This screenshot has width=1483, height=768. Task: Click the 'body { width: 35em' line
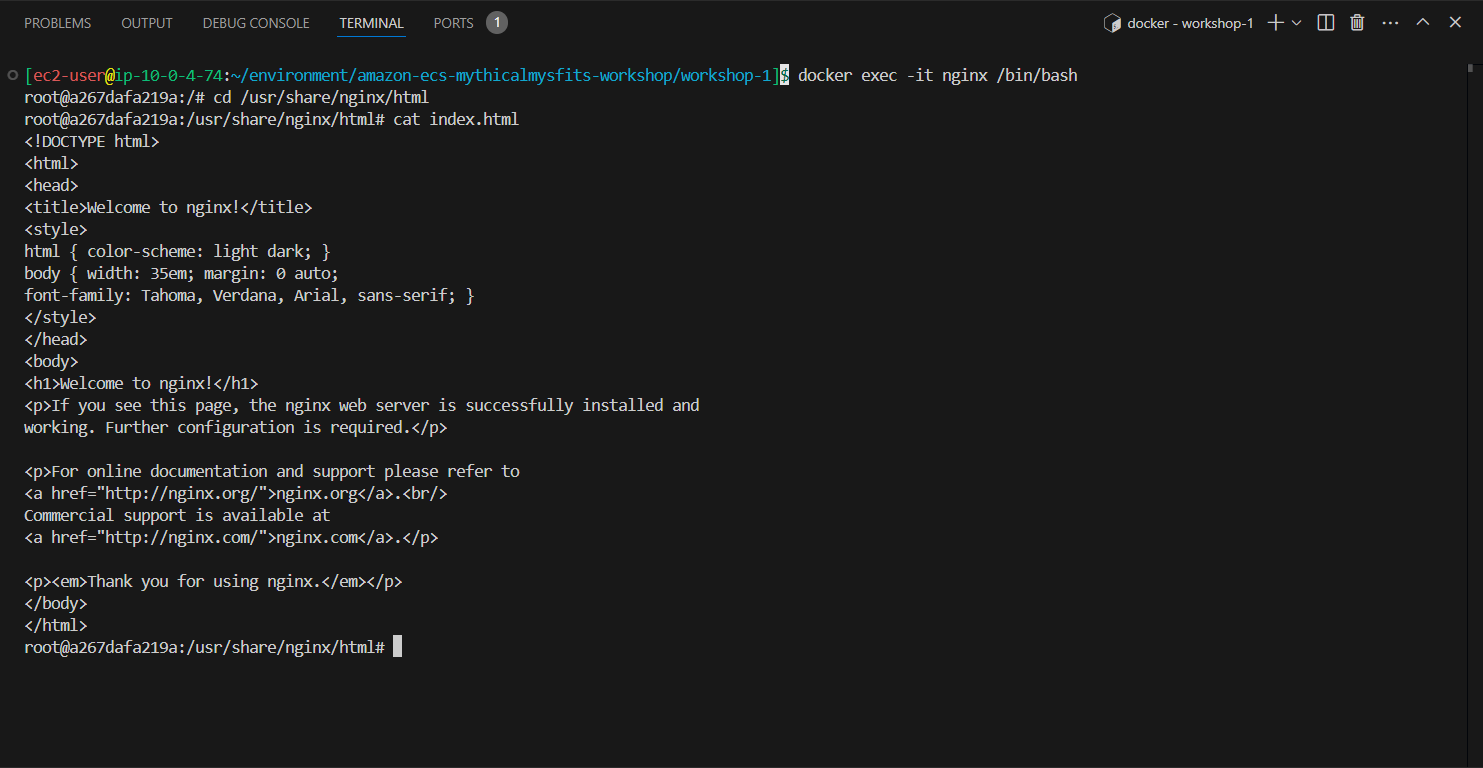[182, 273]
